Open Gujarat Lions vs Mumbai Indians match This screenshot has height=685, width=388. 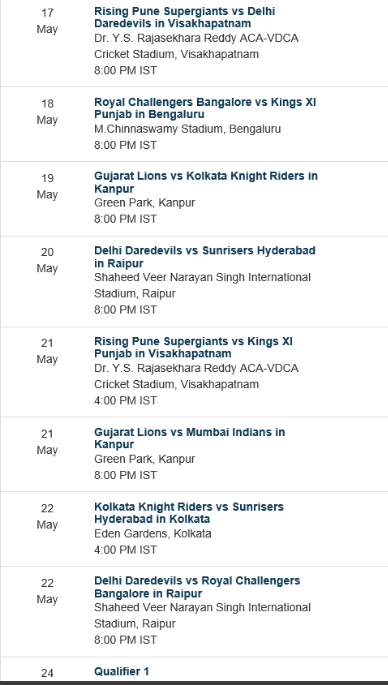pos(189,438)
